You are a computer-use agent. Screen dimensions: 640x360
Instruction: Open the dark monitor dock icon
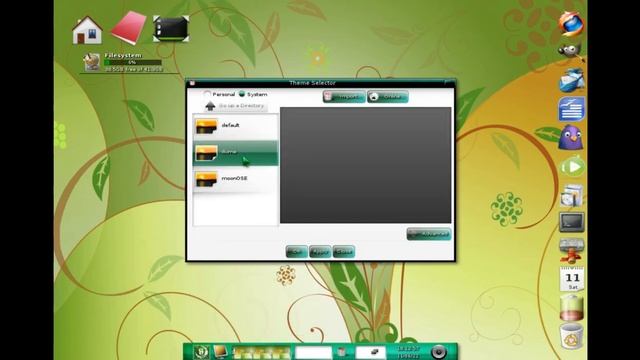tap(571, 222)
